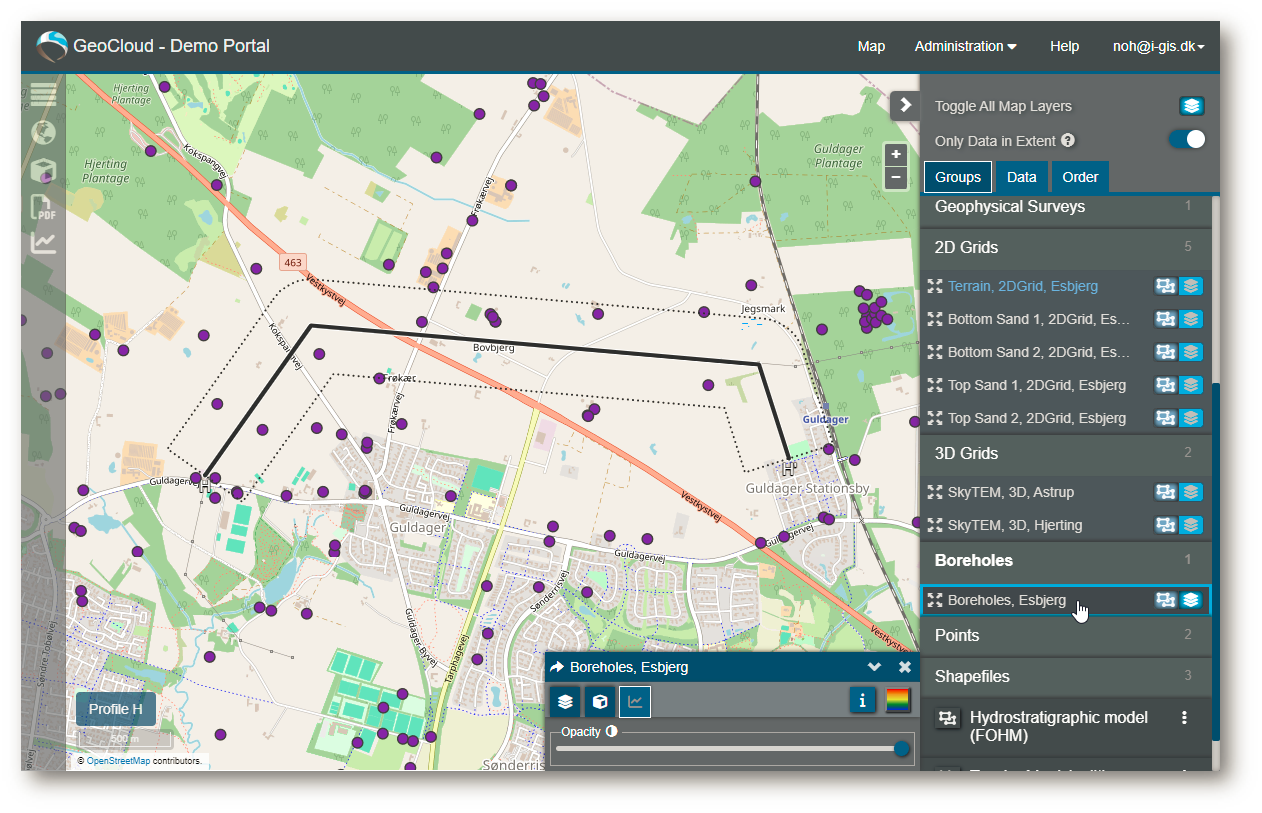Collapse the Boreholes group header
This screenshot has width=1262, height=813.
[1065, 560]
